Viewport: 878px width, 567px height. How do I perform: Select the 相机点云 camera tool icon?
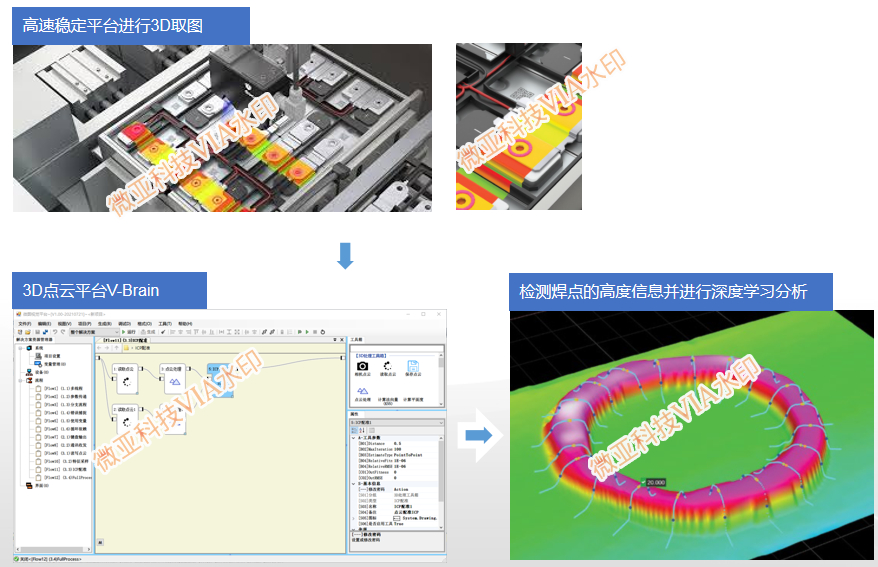coord(362,366)
